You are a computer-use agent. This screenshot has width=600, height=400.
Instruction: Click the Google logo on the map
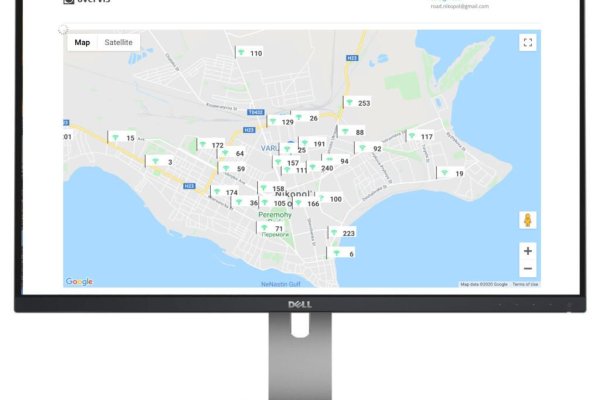tap(79, 282)
